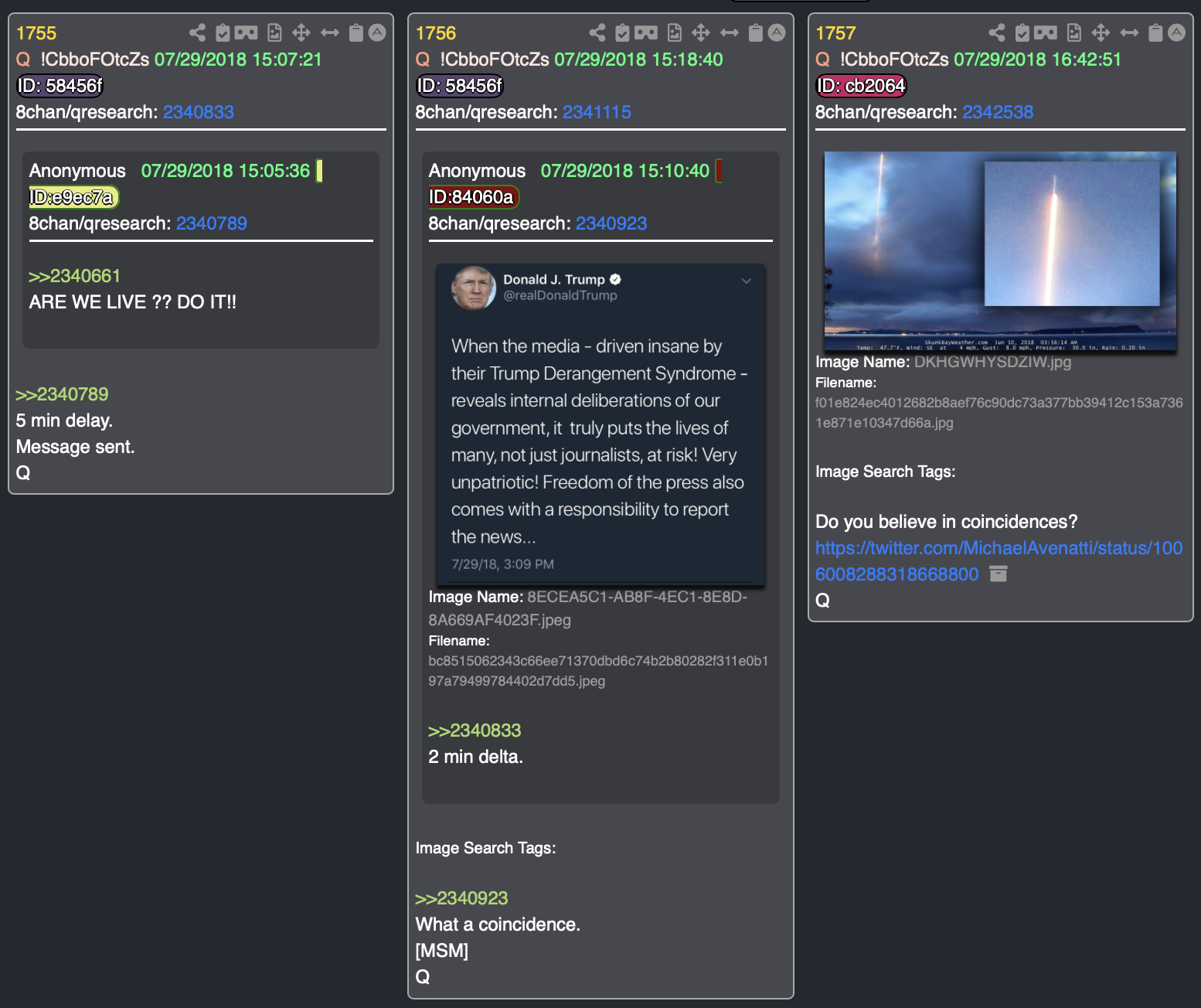The width and height of the screenshot is (1201, 1008).
Task: Click horizontal arrows icon on post 1755
Action: coord(330,32)
